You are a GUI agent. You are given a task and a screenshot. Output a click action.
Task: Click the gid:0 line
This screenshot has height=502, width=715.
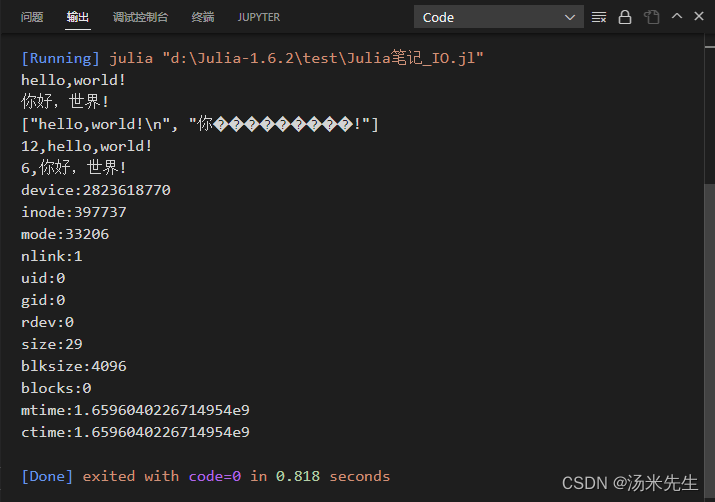[x=43, y=300]
